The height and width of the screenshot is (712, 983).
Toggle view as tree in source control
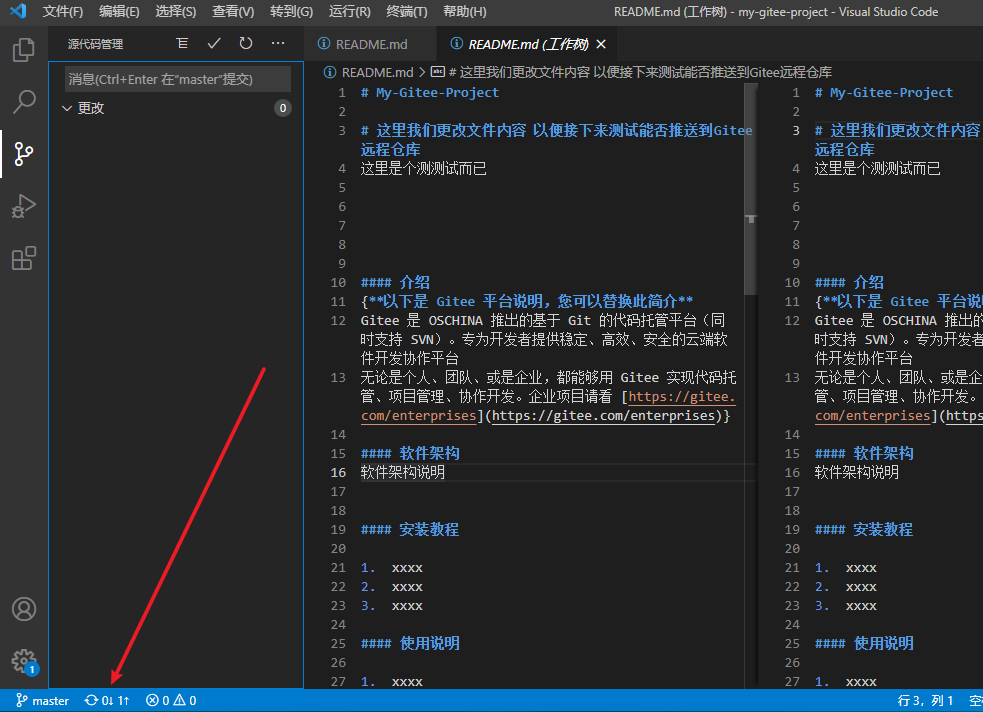[x=182, y=43]
